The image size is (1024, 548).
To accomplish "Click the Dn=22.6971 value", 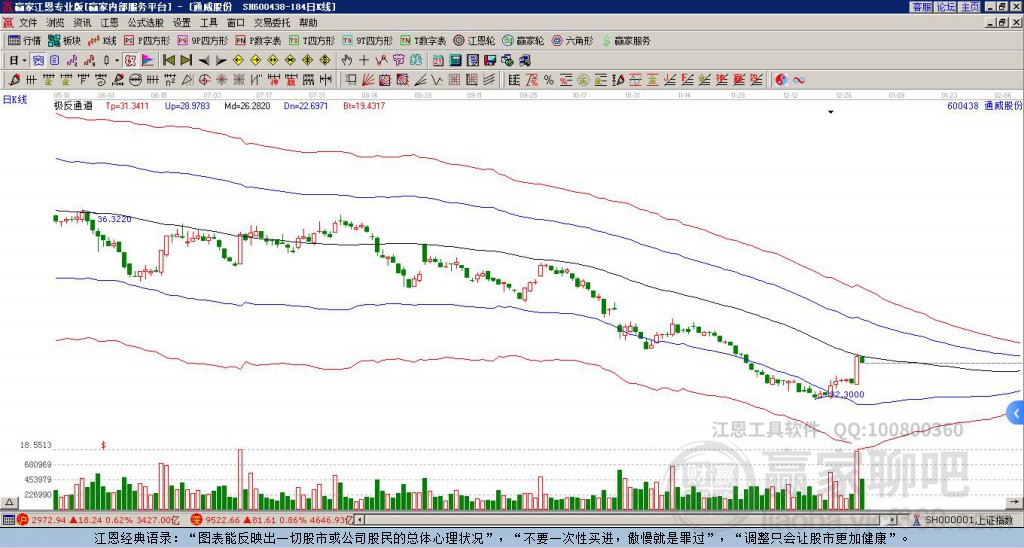I will (x=306, y=105).
